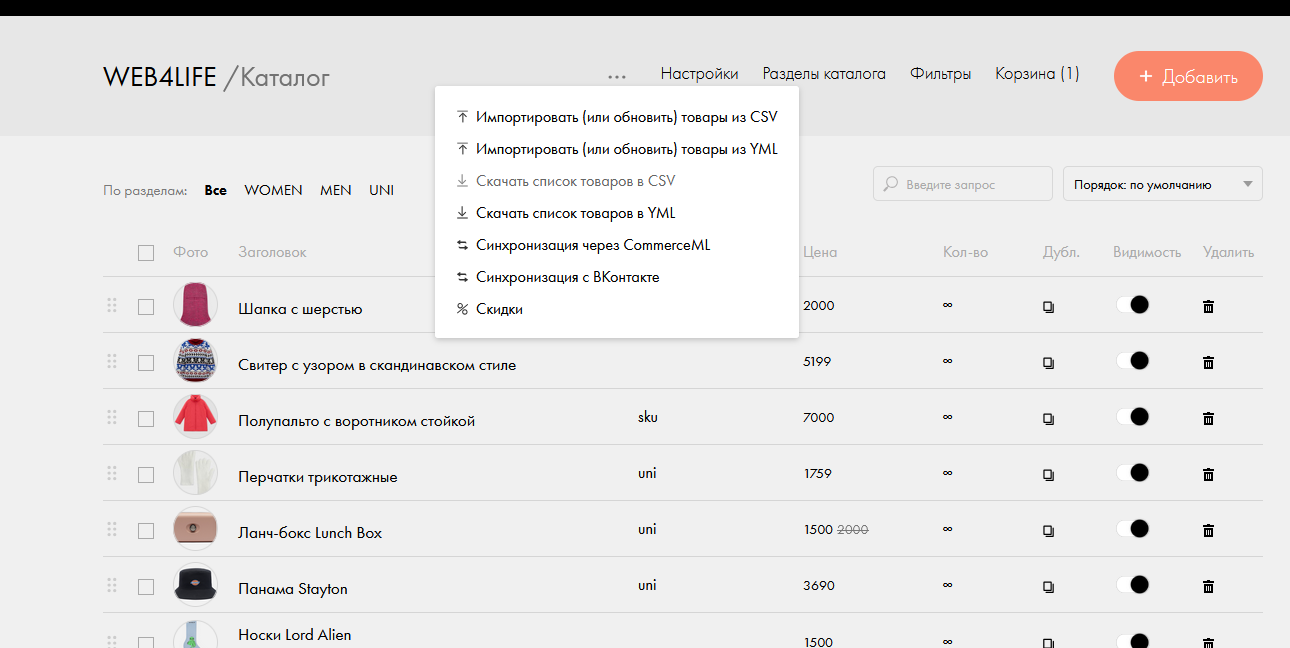Select Импортировать товары из CSV option
The width and height of the screenshot is (1290, 648).
tap(626, 117)
